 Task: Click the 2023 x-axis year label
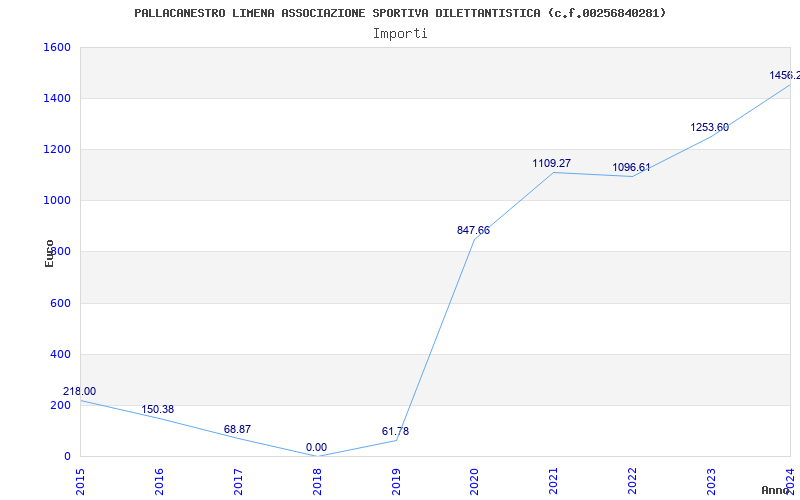[711, 482]
